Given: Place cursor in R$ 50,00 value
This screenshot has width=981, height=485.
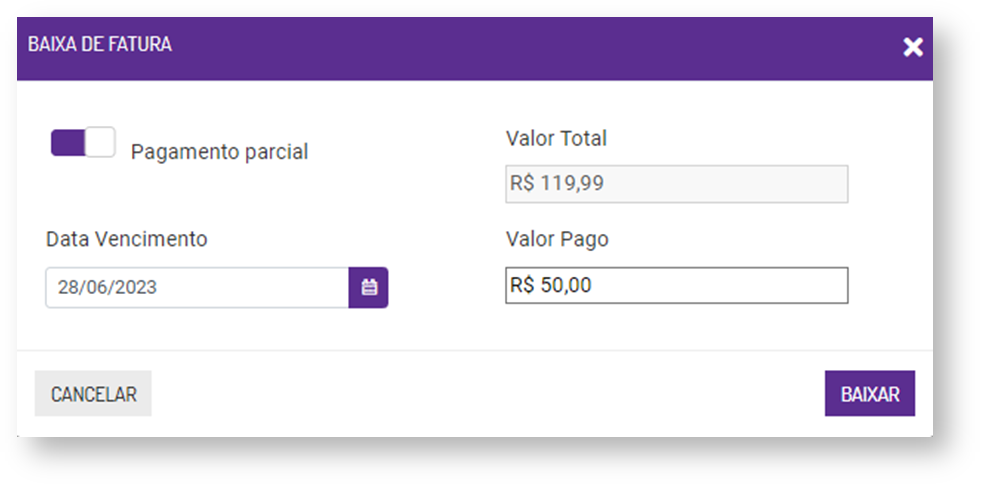Looking at the screenshot, I should tap(551, 285).
